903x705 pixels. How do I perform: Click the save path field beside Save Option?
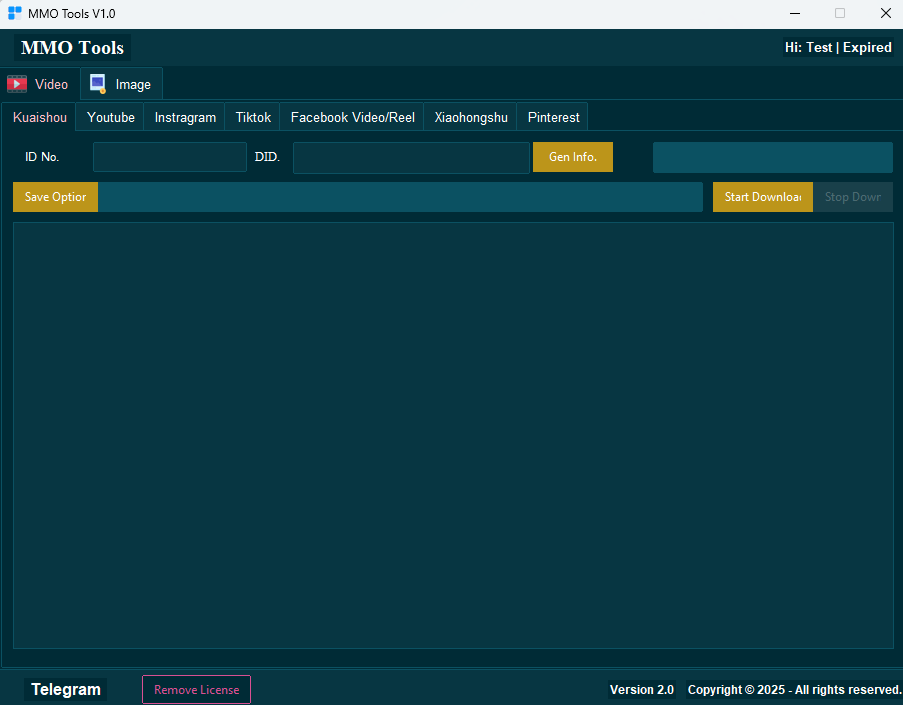(x=400, y=197)
